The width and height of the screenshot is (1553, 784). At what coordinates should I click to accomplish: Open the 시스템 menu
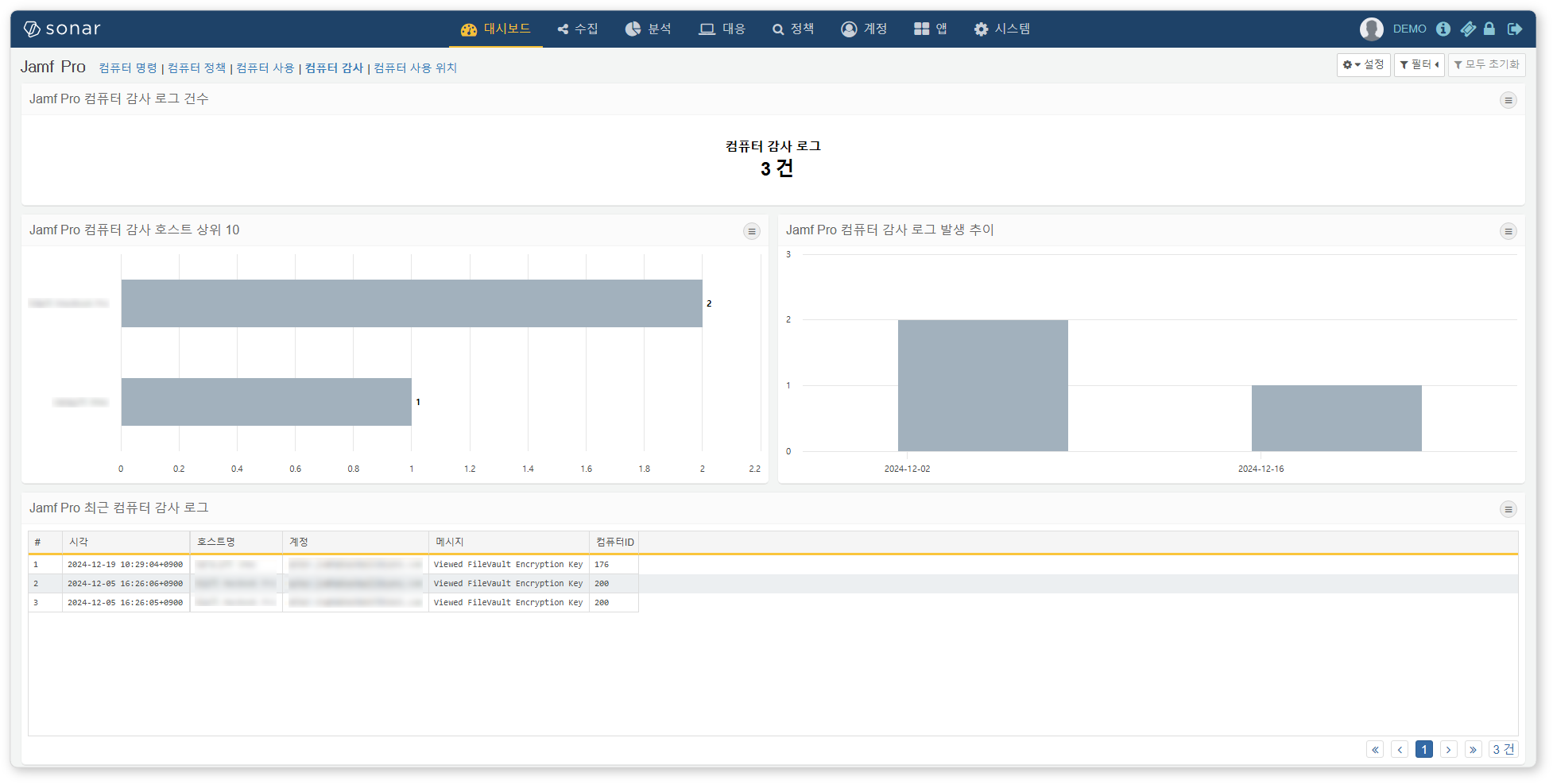(x=1002, y=29)
